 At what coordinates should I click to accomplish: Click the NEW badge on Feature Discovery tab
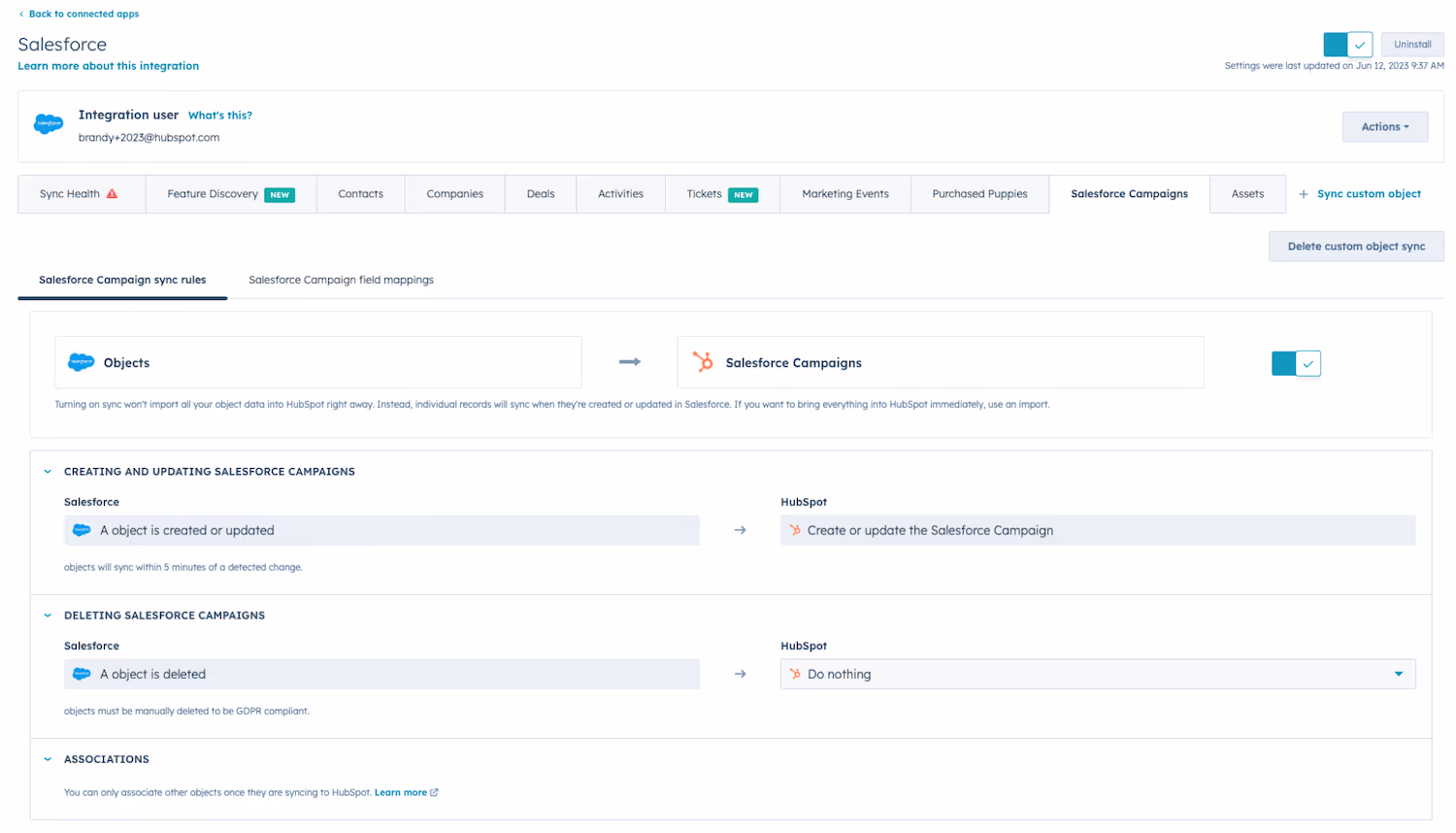280,195
